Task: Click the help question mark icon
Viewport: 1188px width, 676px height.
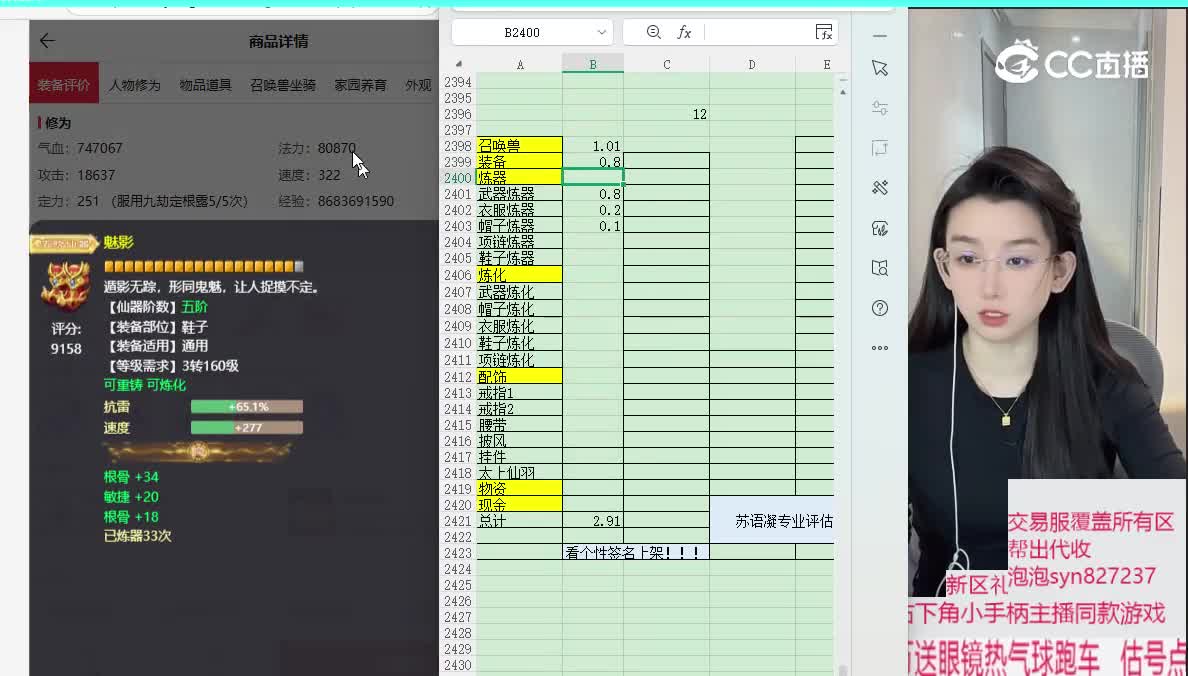Action: pyautogui.click(x=879, y=307)
